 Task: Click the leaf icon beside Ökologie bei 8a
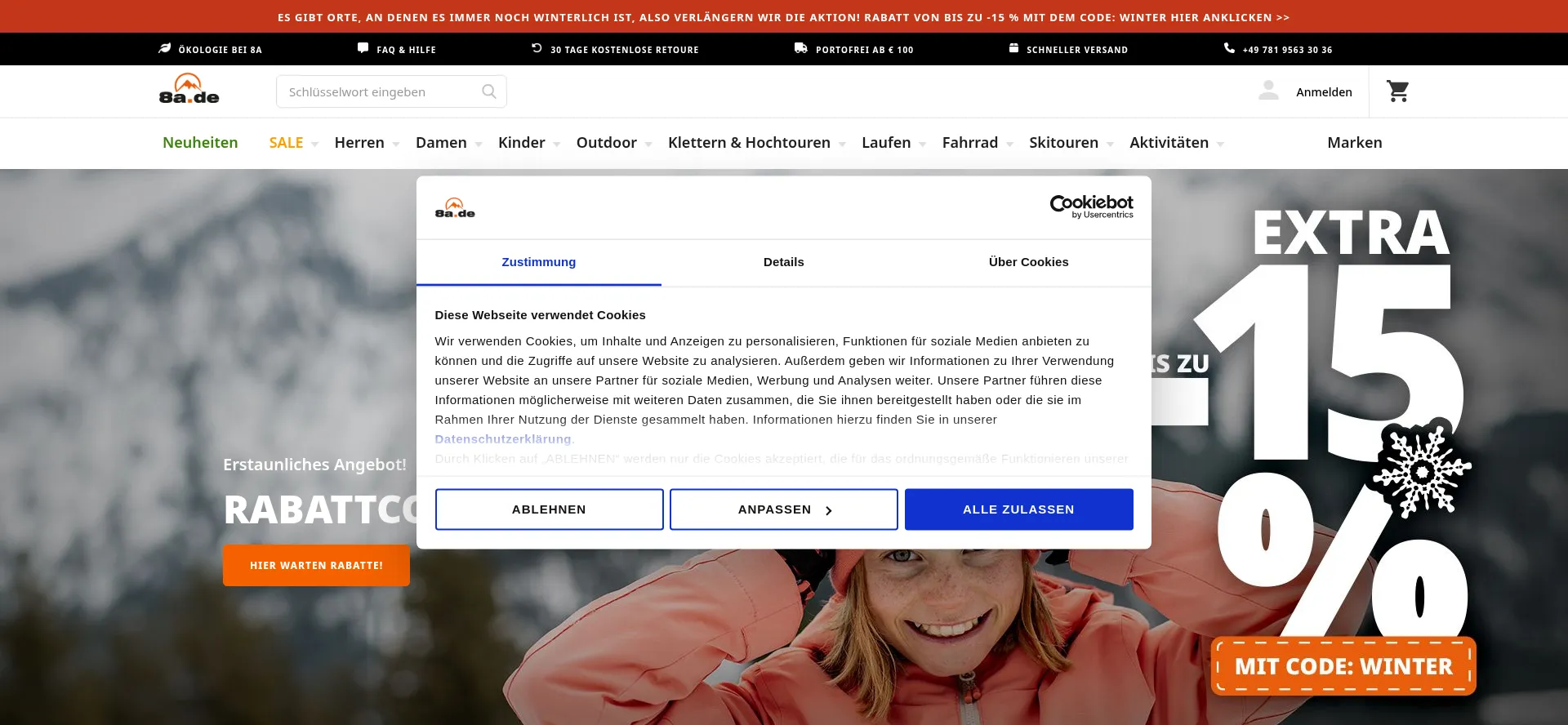[x=164, y=48]
